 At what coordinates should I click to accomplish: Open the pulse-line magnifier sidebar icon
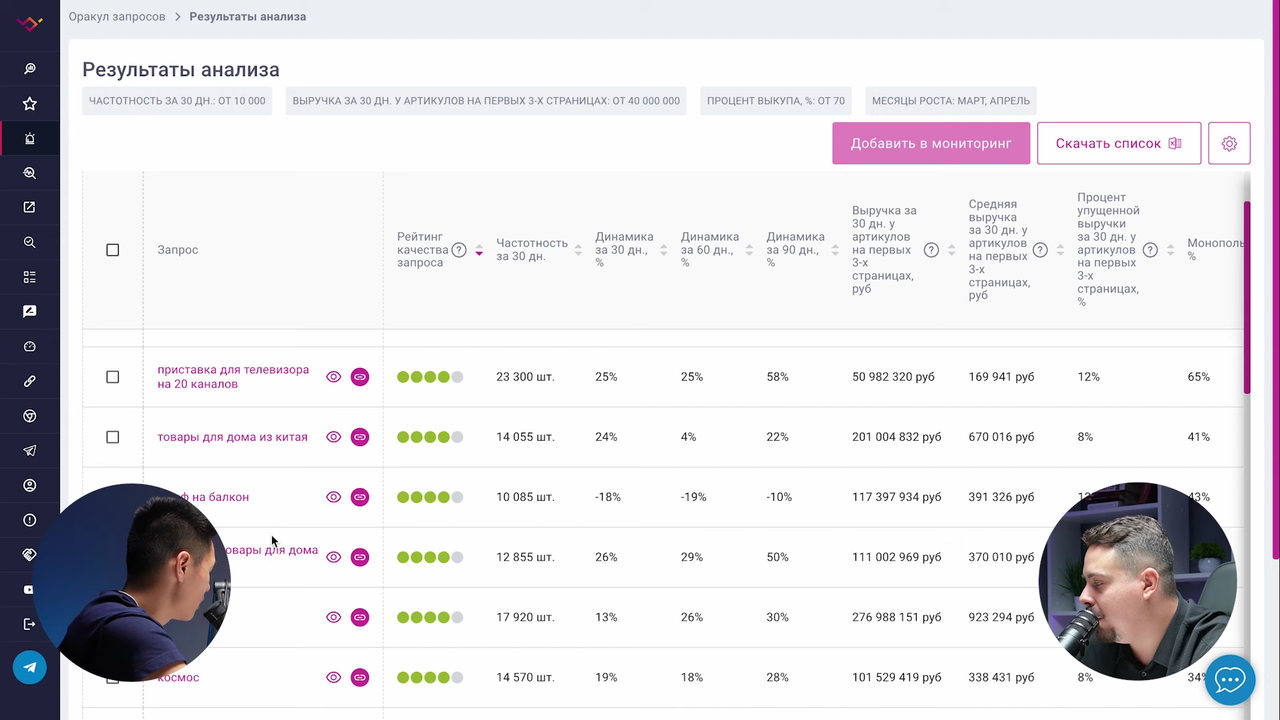click(30, 173)
